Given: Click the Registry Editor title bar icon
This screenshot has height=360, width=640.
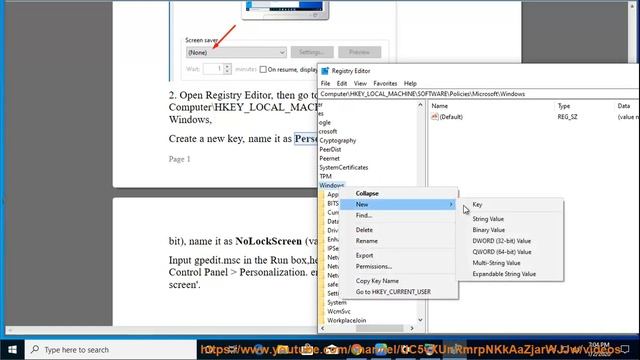Looking at the screenshot, I should click(325, 71).
